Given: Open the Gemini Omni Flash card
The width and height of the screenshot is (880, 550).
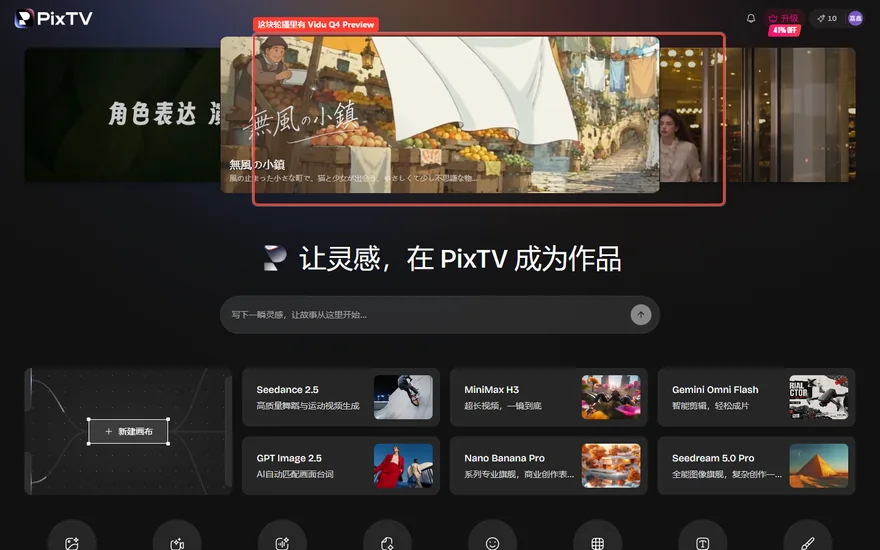Looking at the screenshot, I should pyautogui.click(x=756, y=397).
